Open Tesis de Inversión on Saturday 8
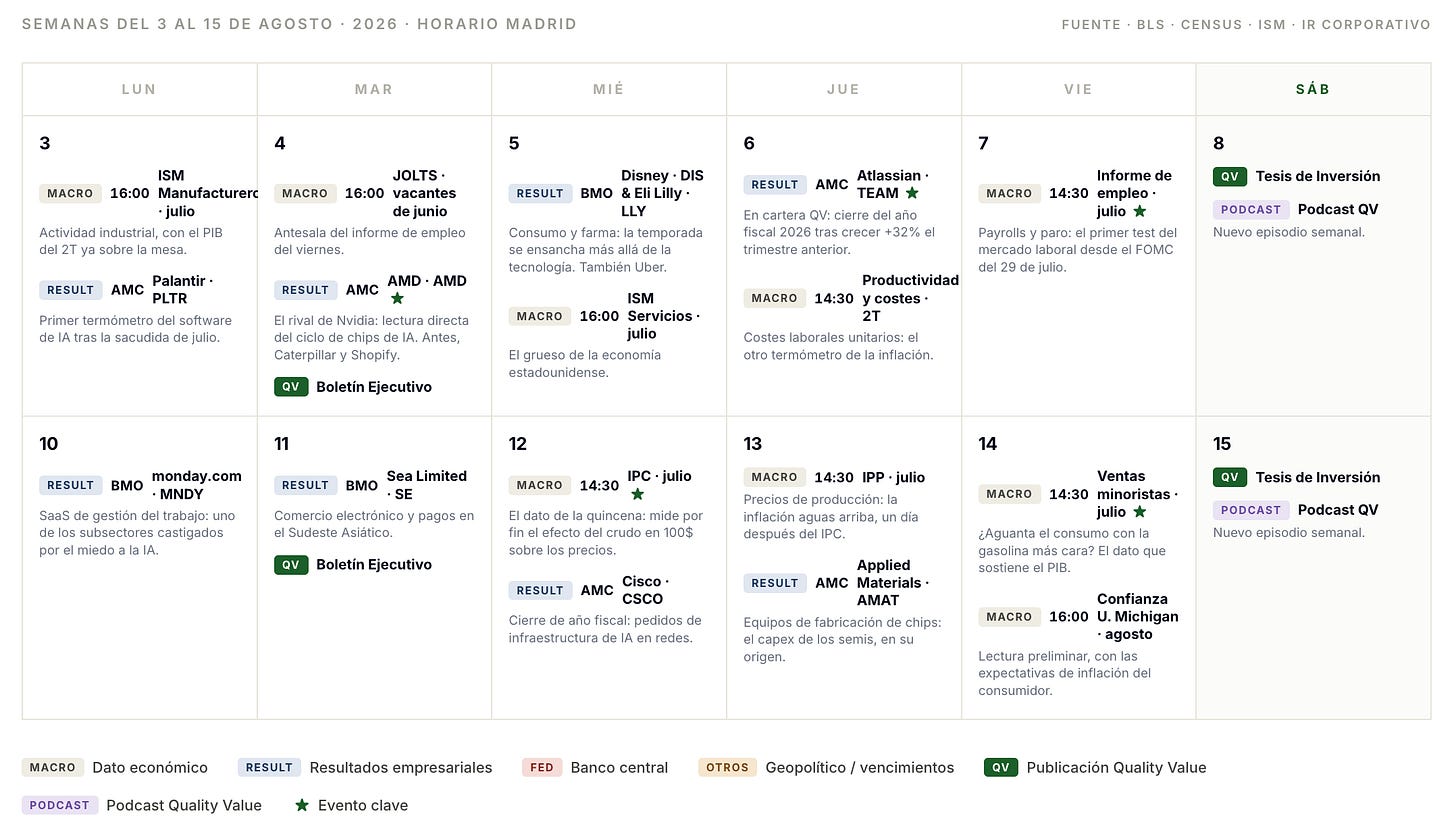 pos(1318,176)
